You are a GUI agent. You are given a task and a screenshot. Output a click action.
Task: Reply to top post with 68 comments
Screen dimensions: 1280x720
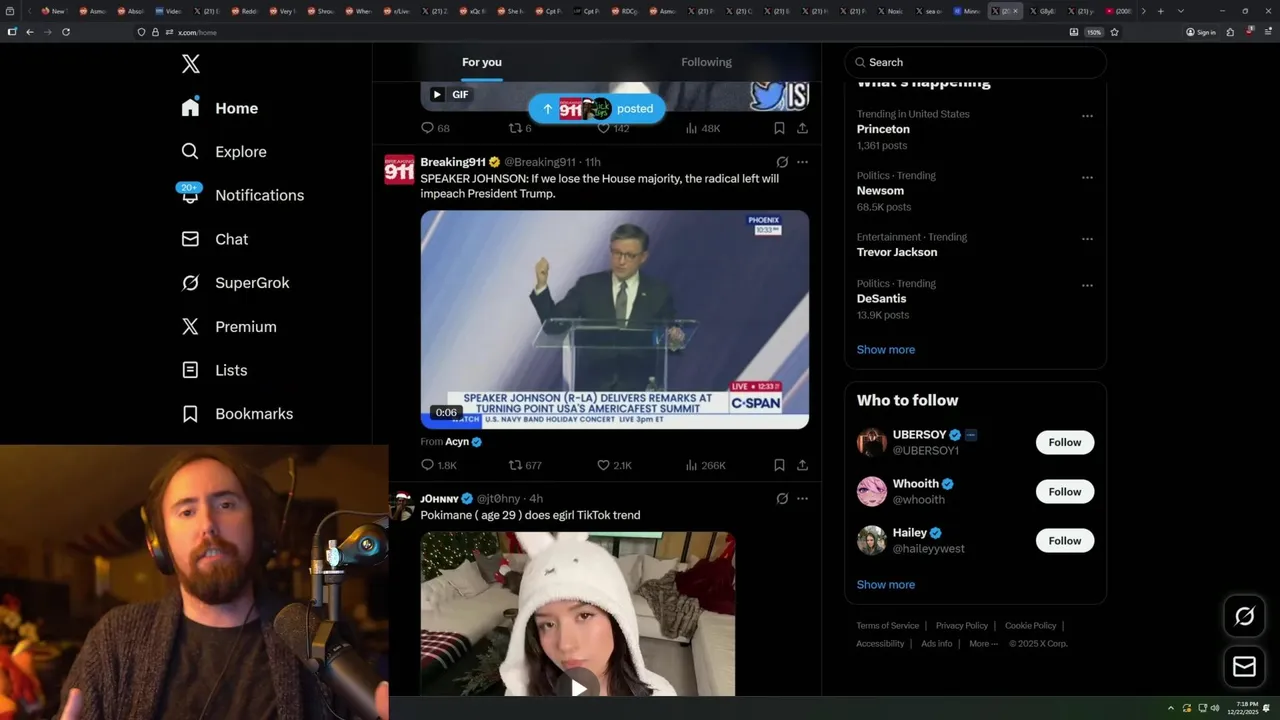(x=435, y=128)
